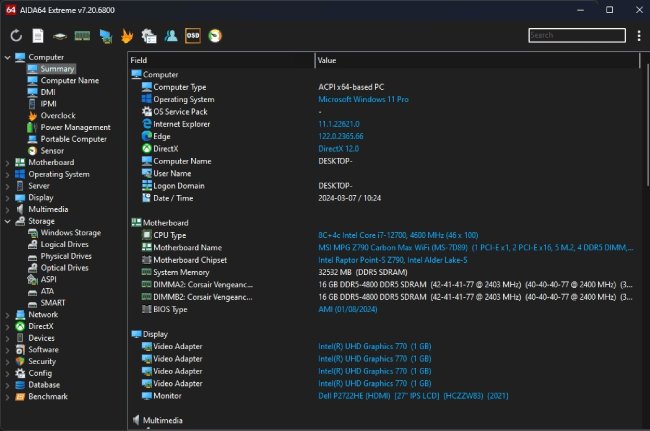Image resolution: width=650 pixels, height=431 pixels.
Task: Click the 8C+4c Intel Core i7-12700 link
Action: point(398,235)
